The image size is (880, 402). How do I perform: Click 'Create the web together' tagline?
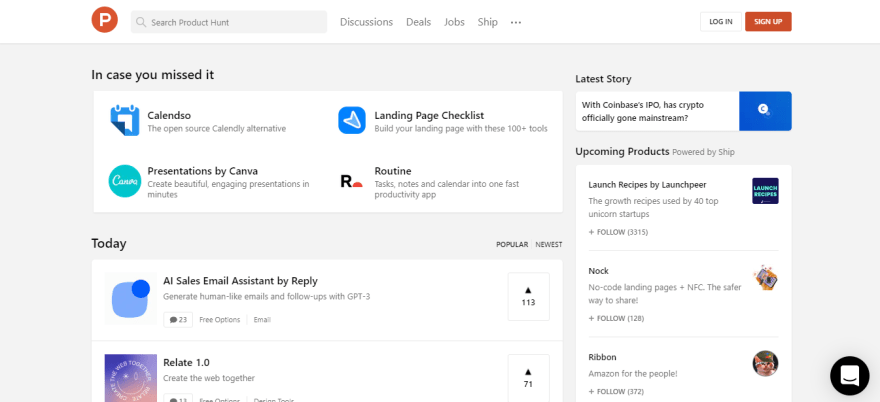(209, 378)
